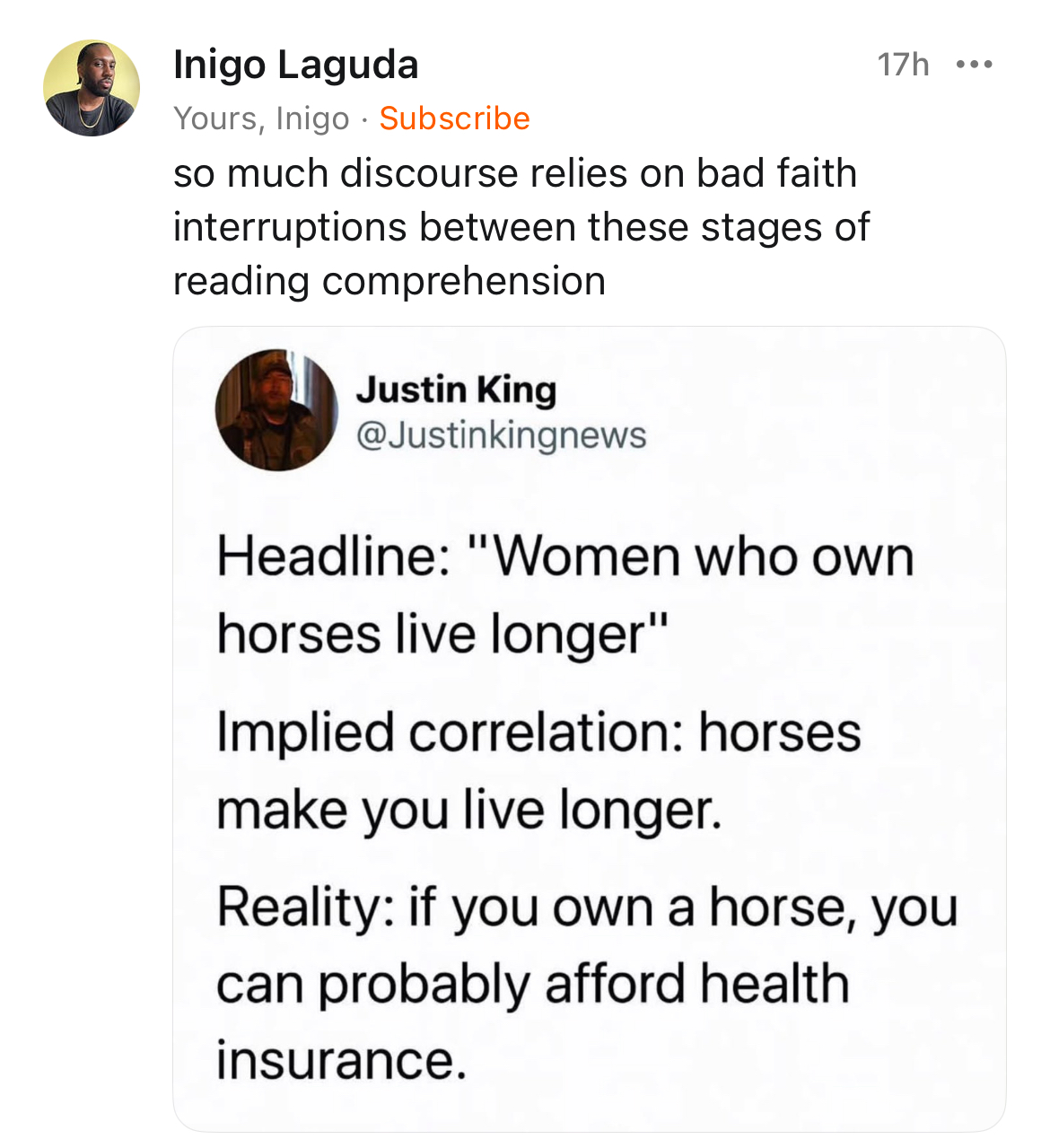Click the word 'Headline:' in the quote
This screenshot has width=1050, height=1148.
click(x=334, y=556)
